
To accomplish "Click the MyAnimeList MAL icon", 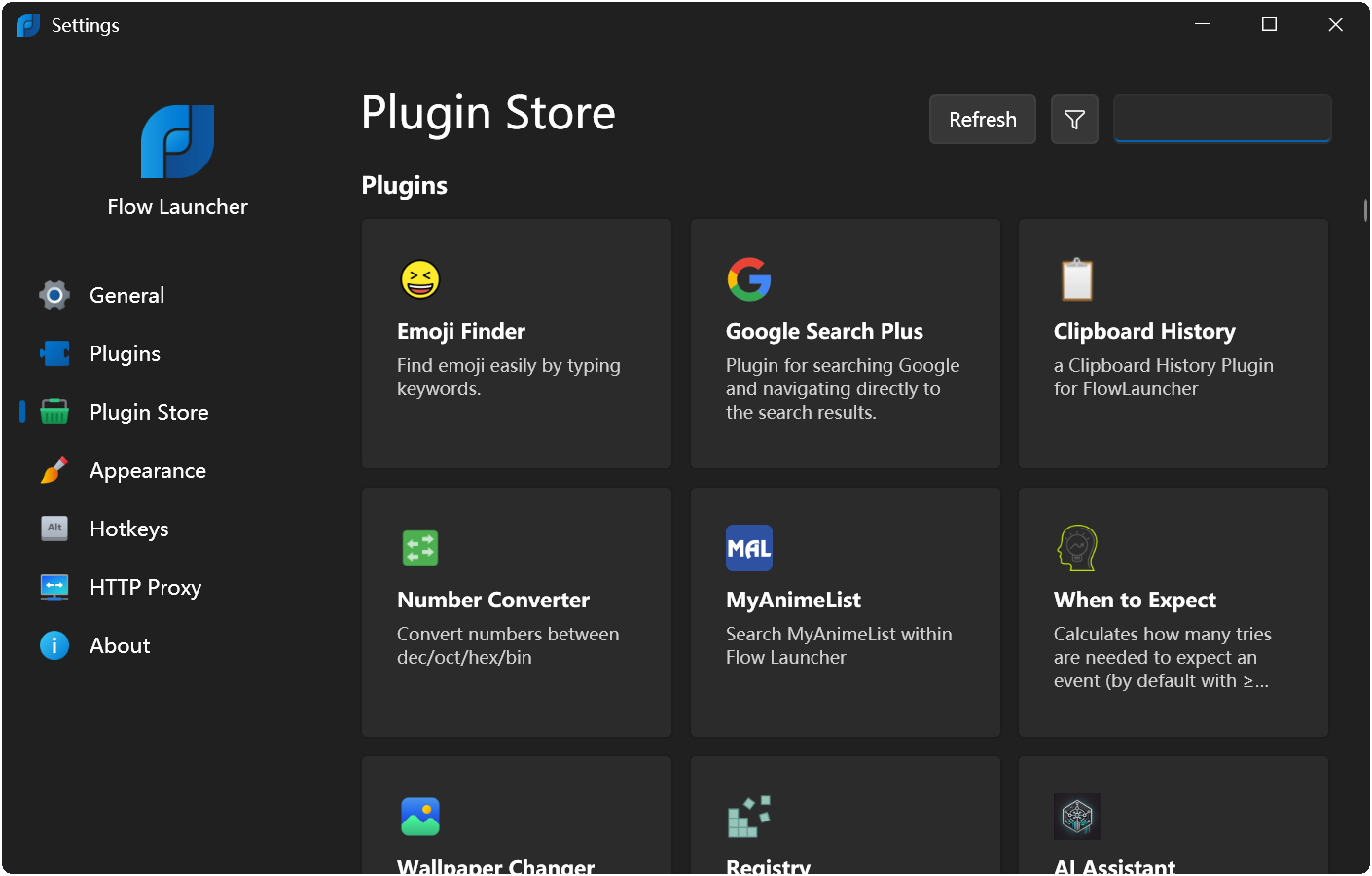I will point(748,547).
